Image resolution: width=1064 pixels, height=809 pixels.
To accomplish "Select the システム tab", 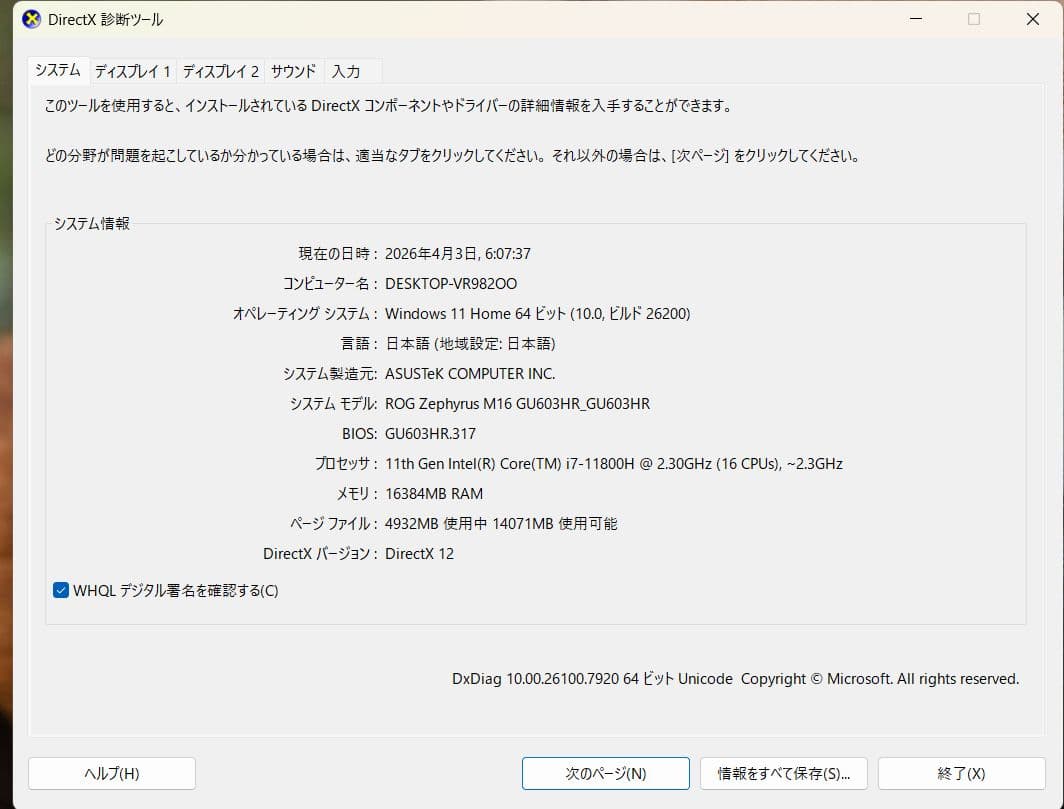I will 58,70.
